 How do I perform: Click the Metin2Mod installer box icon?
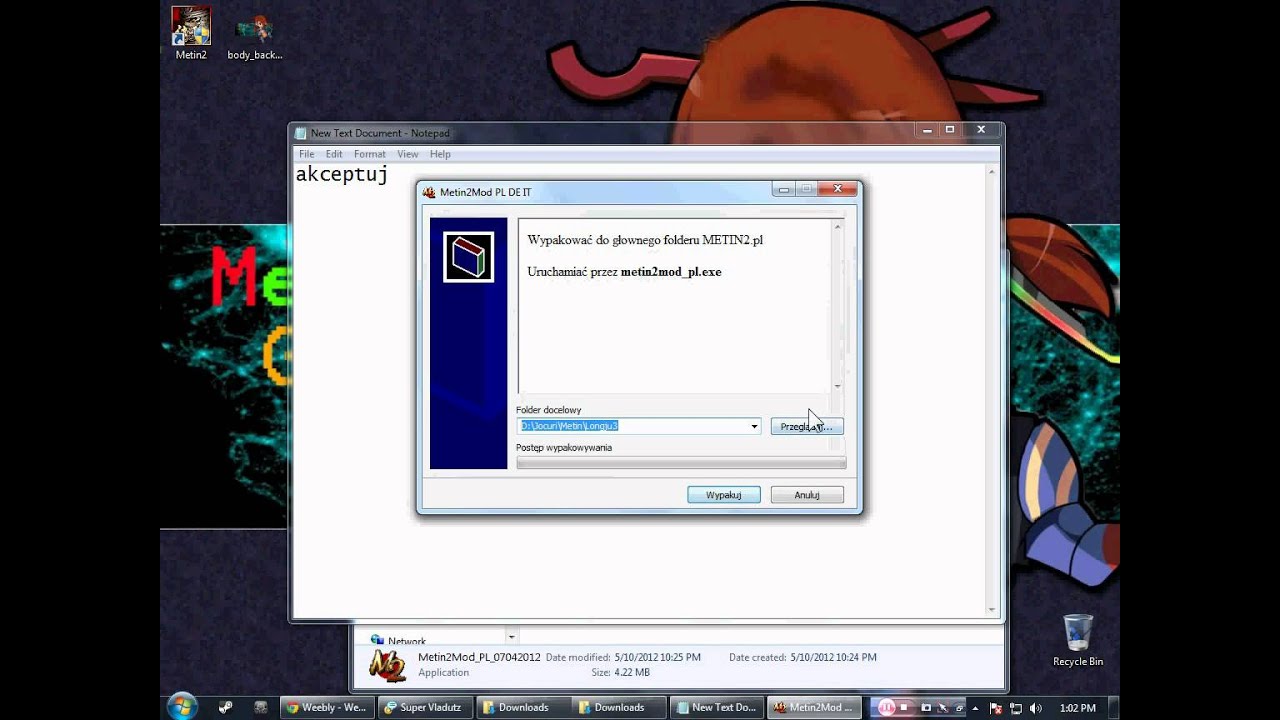point(469,257)
